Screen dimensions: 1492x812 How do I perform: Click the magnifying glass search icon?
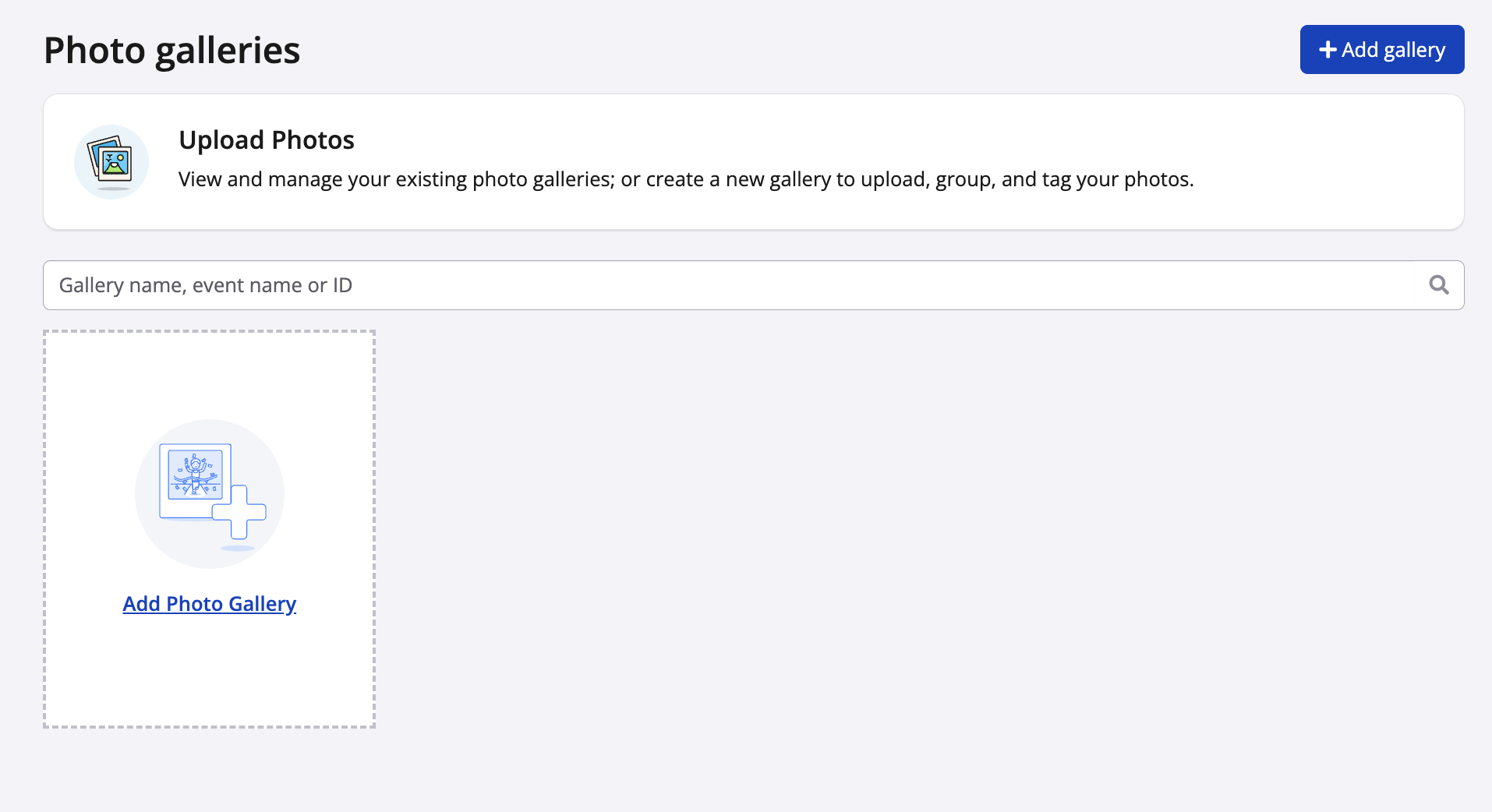click(x=1439, y=285)
